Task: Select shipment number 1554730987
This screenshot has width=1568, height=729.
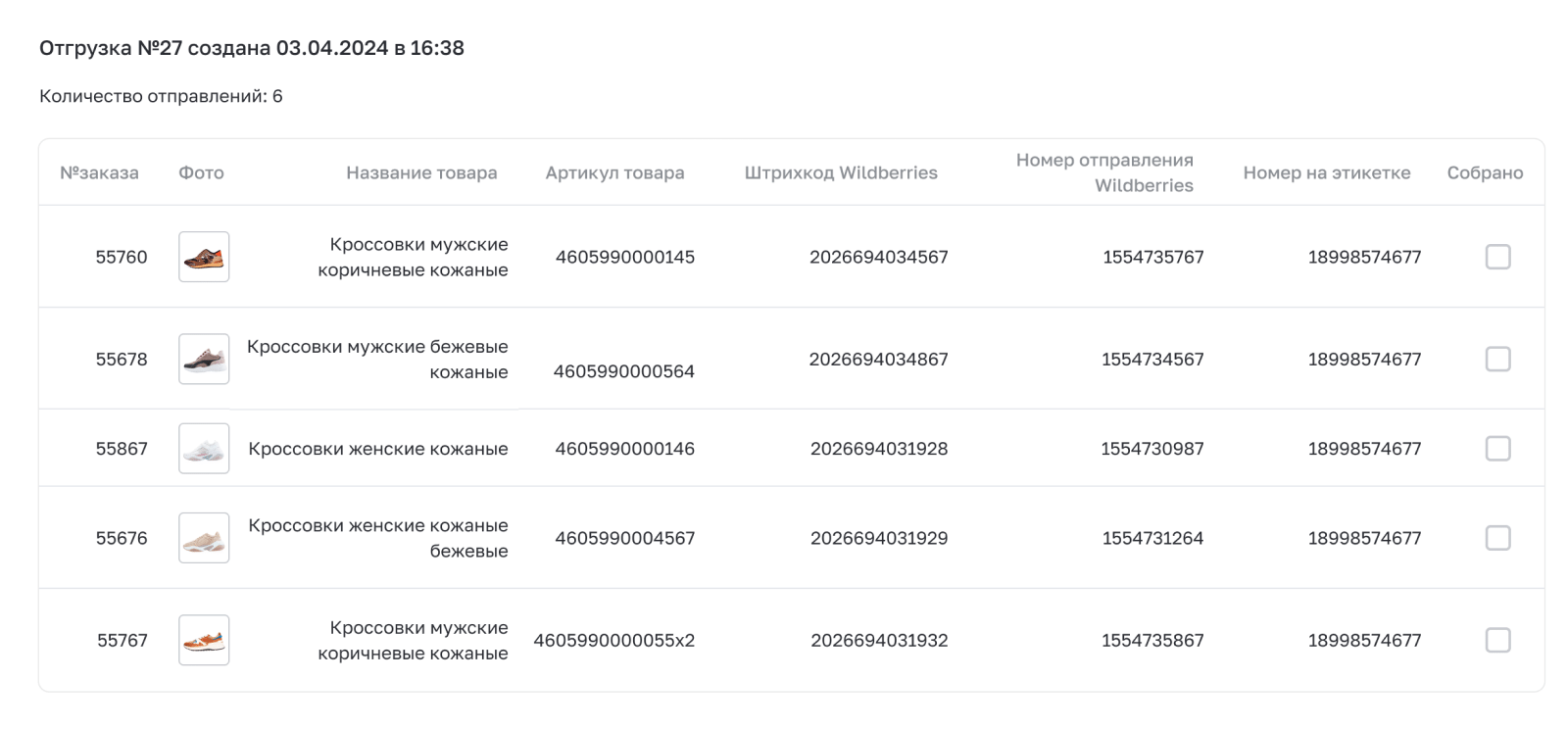Action: tap(1152, 449)
